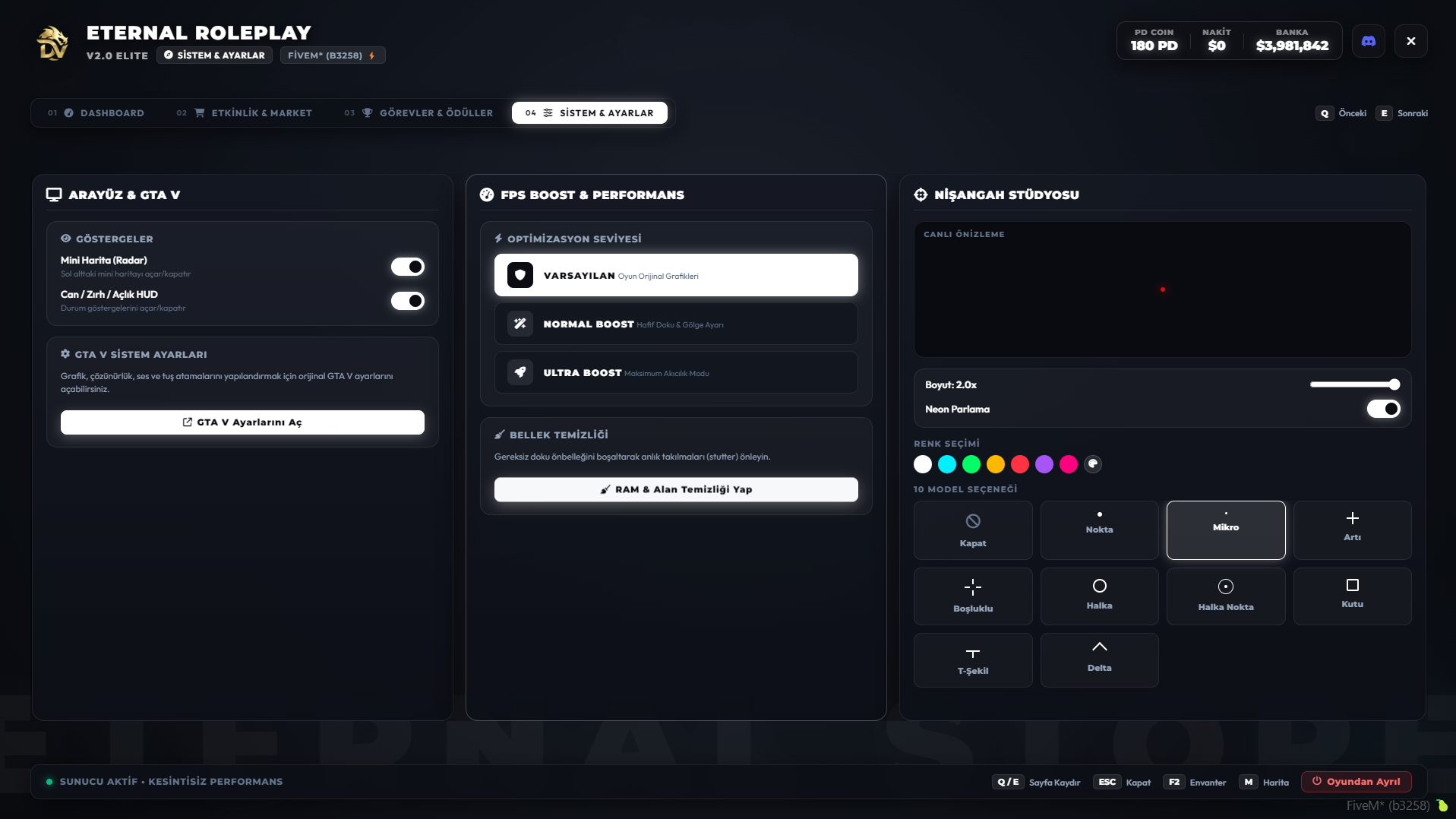
Task: Close the menu with the X button
Action: [x=1410, y=41]
